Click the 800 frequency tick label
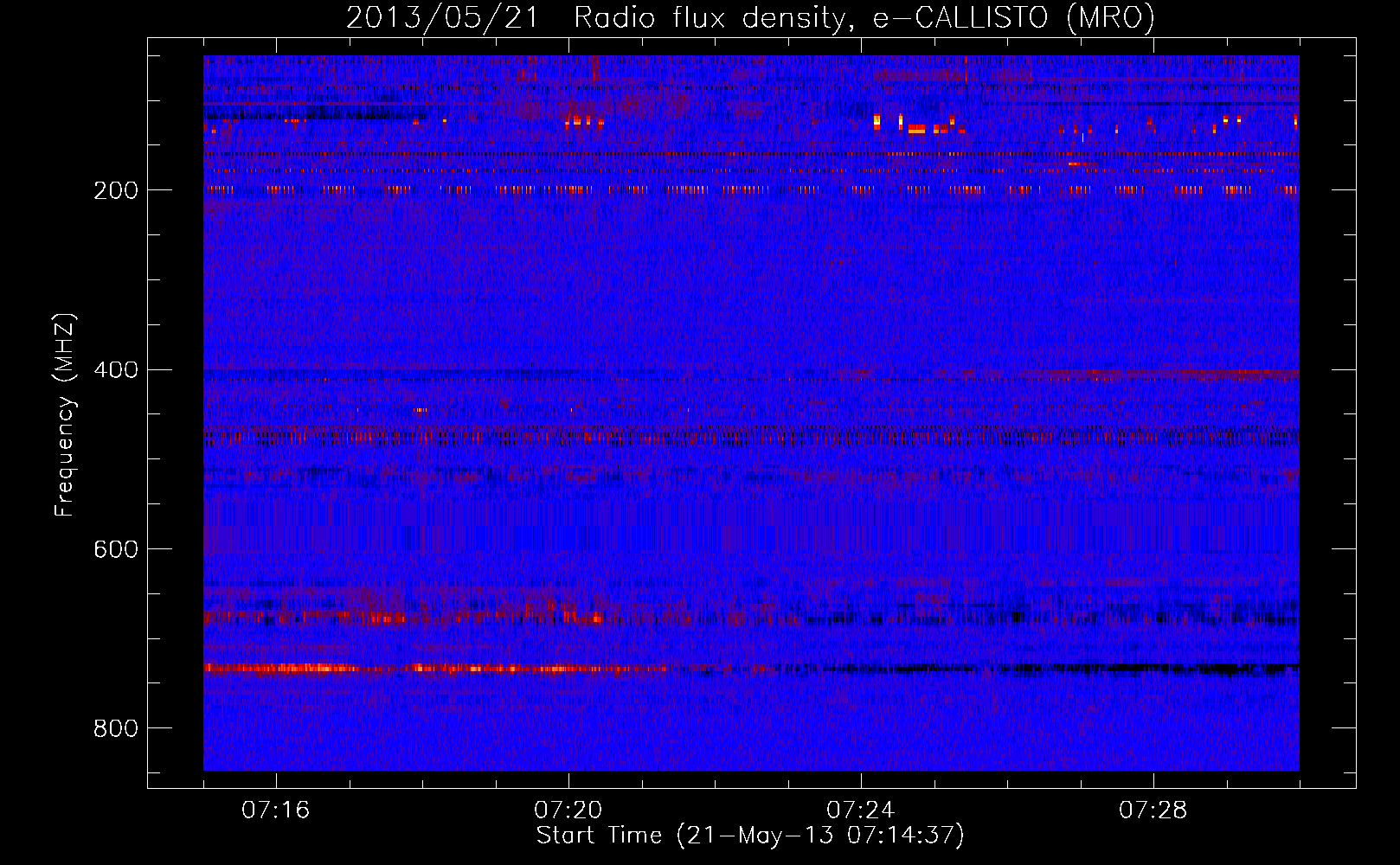The image size is (1400, 865). pos(116,728)
